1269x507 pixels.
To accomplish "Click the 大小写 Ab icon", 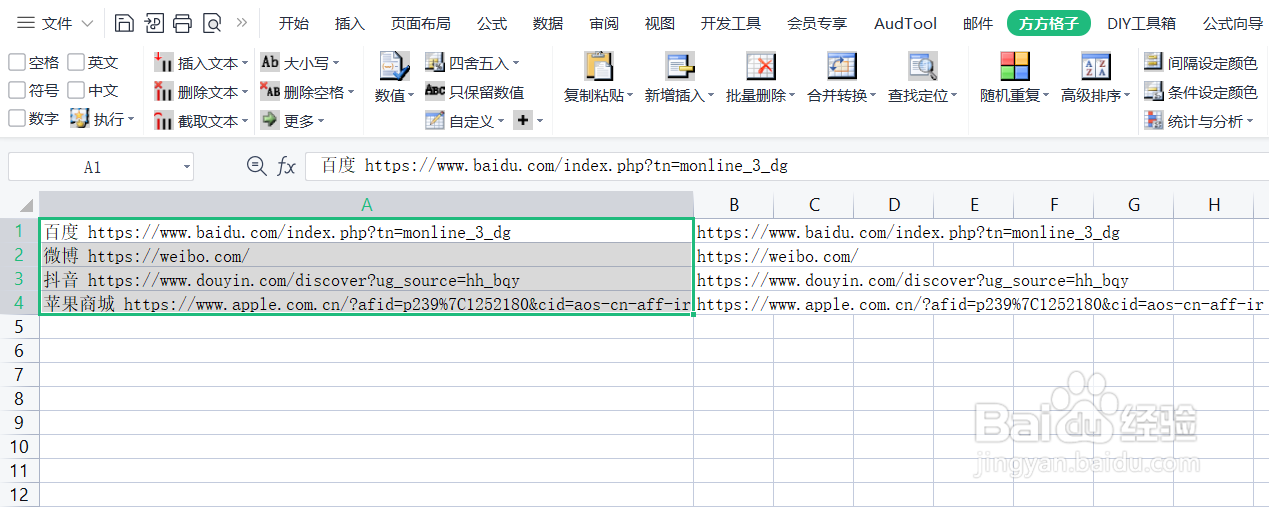I will pyautogui.click(x=270, y=62).
